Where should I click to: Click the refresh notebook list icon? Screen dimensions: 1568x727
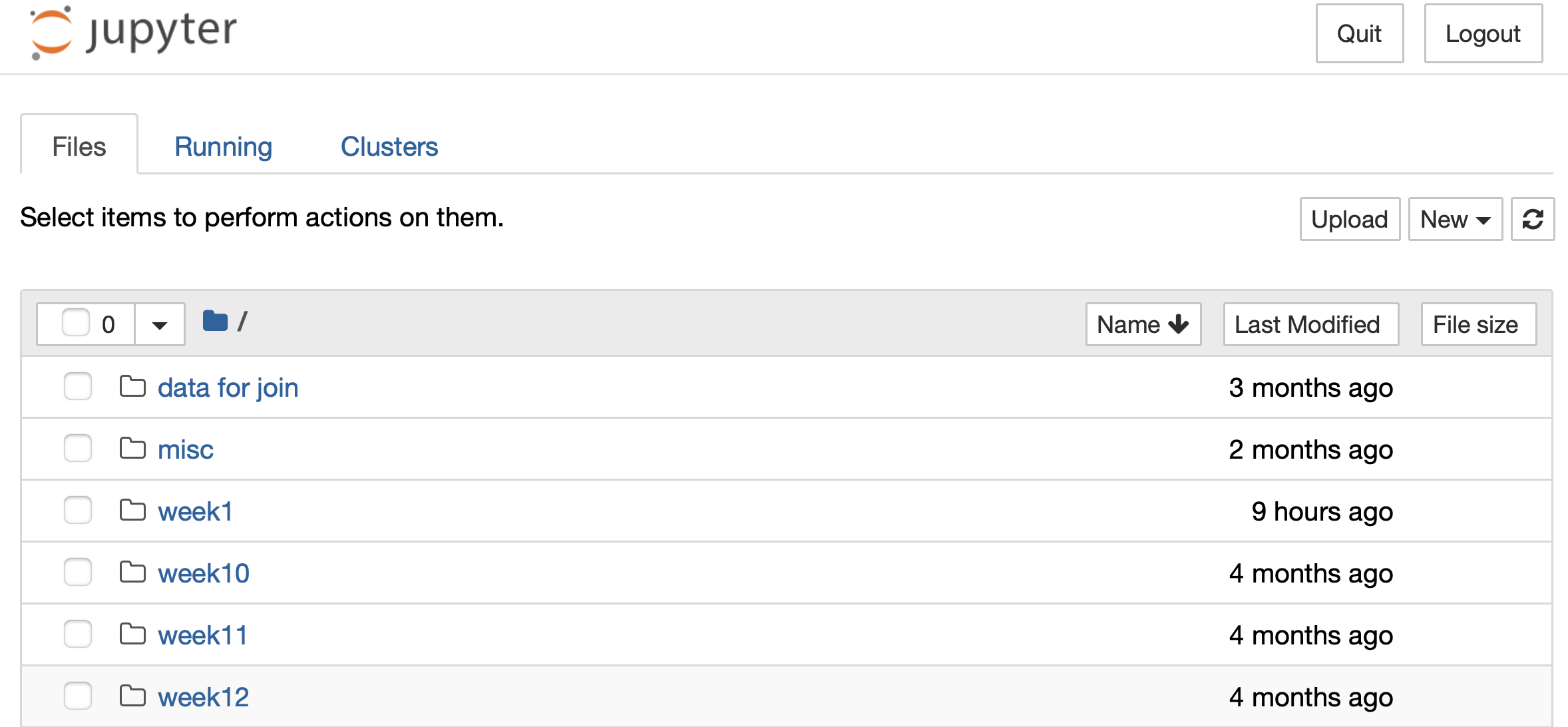pyautogui.click(x=1533, y=219)
